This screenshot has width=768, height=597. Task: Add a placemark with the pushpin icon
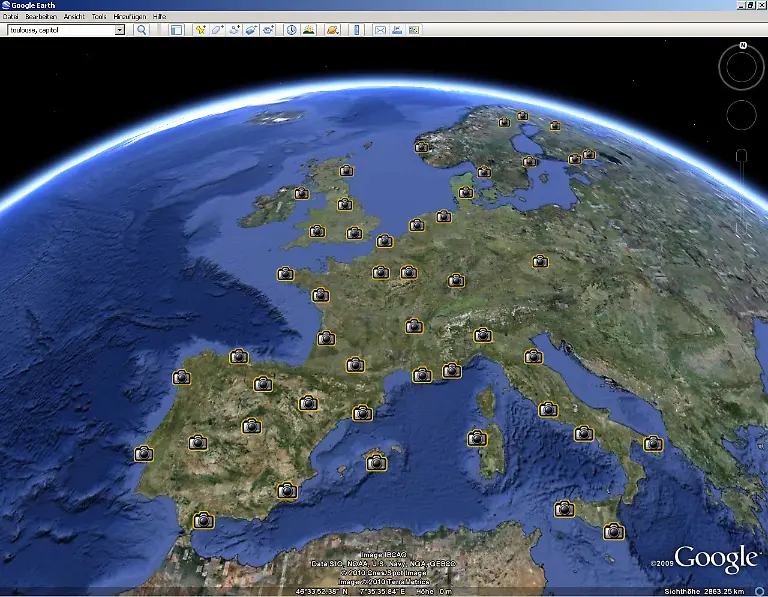[x=200, y=30]
